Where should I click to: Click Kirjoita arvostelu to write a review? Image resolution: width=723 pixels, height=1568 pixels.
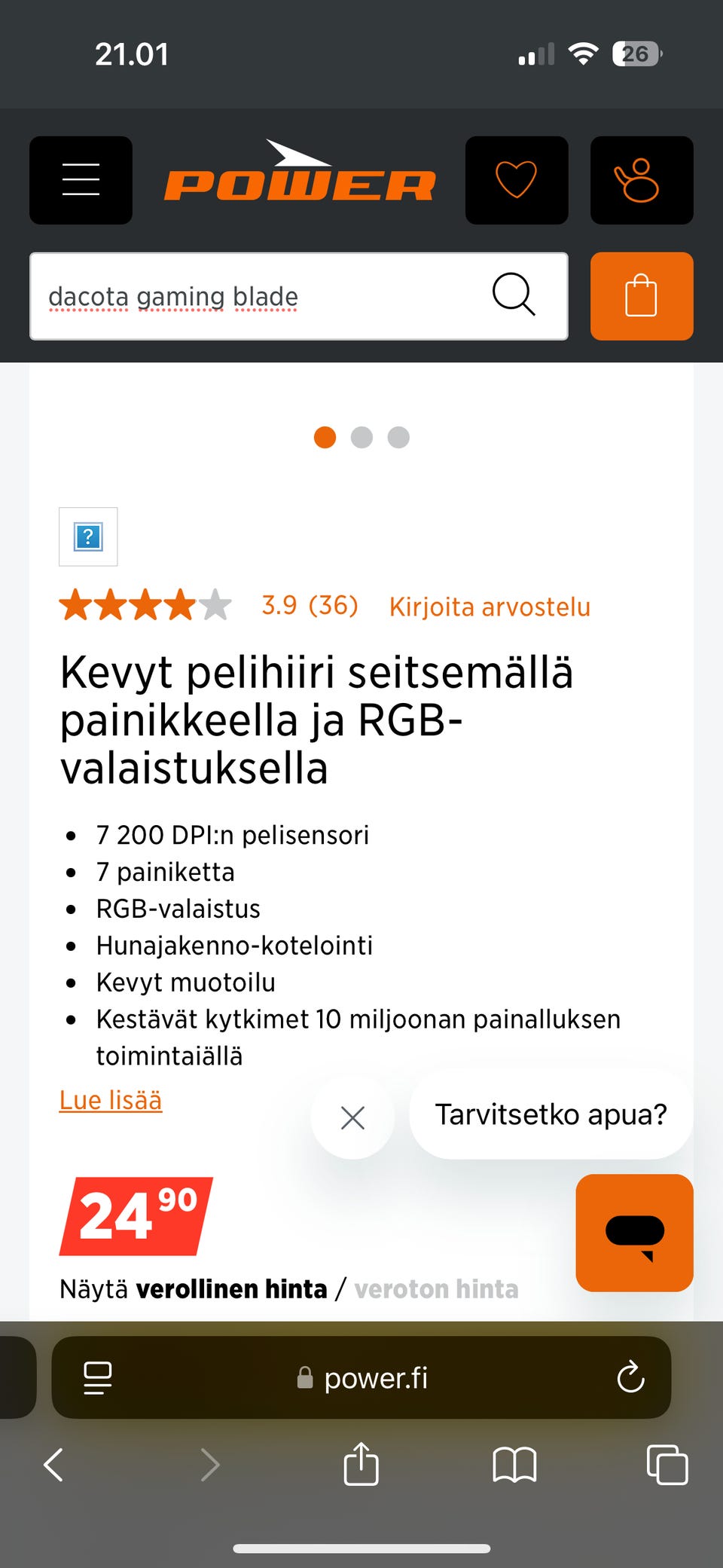pos(490,606)
